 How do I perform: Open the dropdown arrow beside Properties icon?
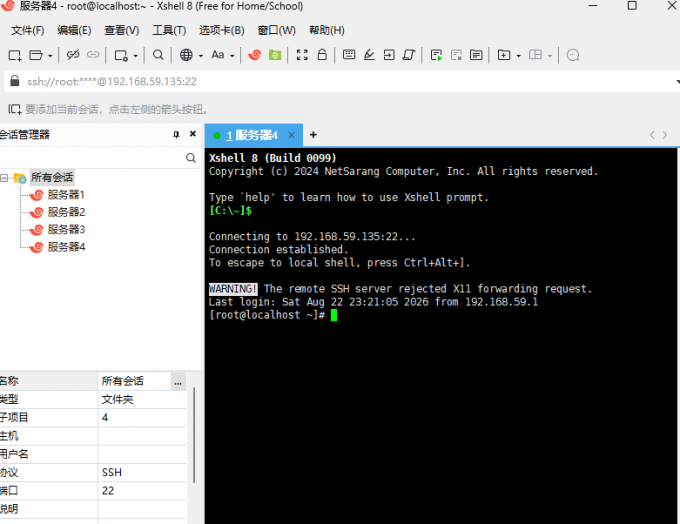135,56
